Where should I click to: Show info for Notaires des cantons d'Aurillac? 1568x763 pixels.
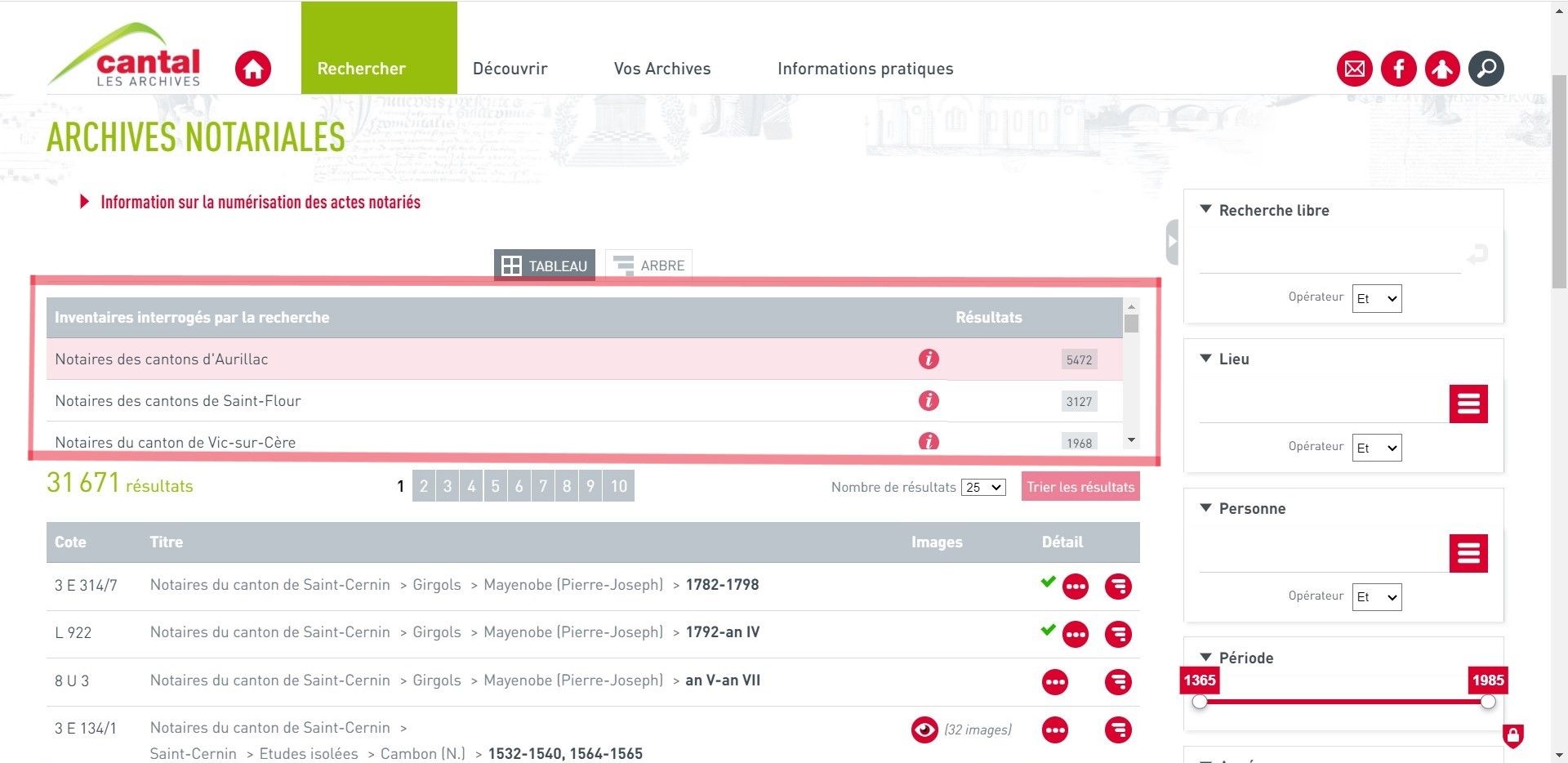pyautogui.click(x=929, y=359)
